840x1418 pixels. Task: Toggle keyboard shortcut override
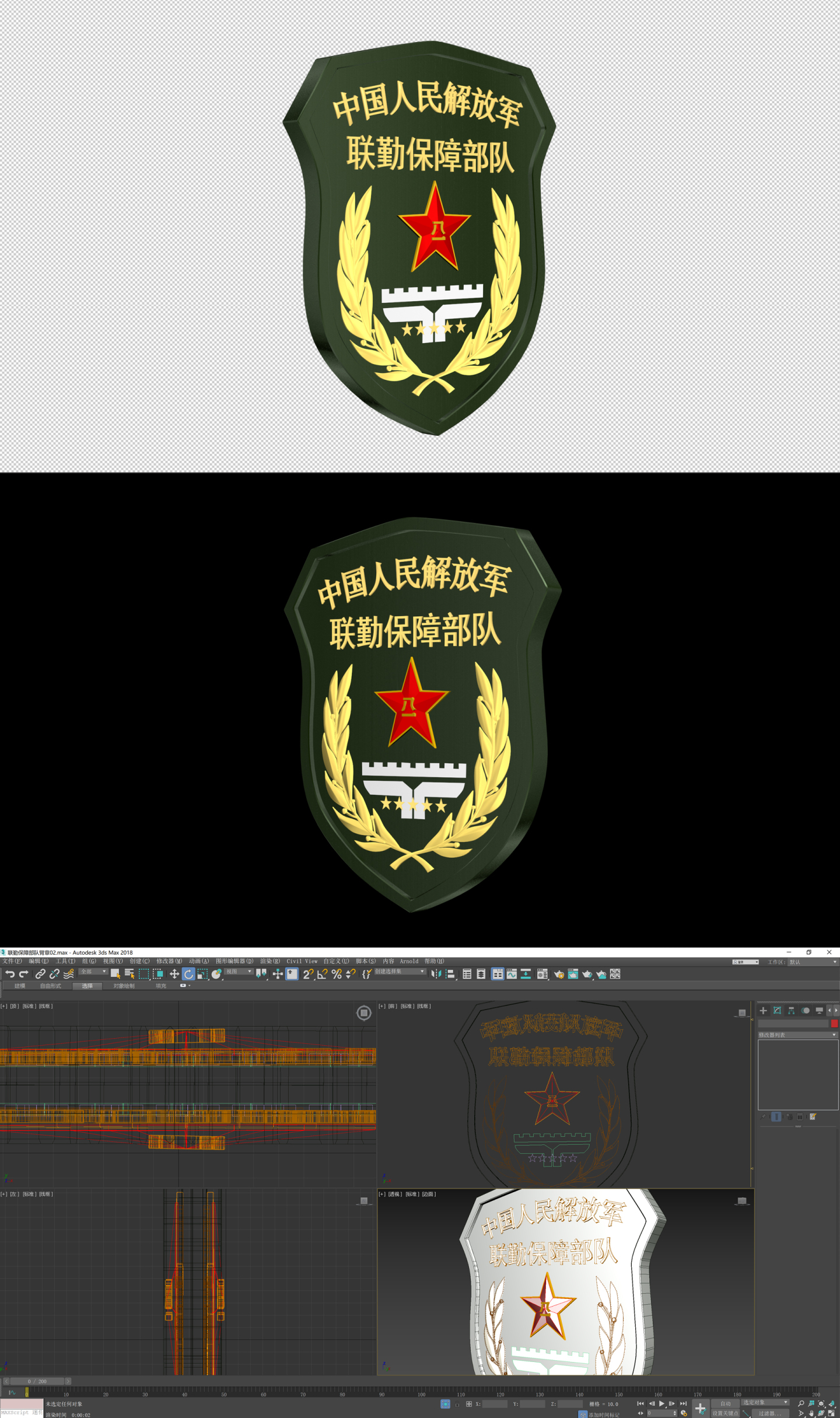292,974
